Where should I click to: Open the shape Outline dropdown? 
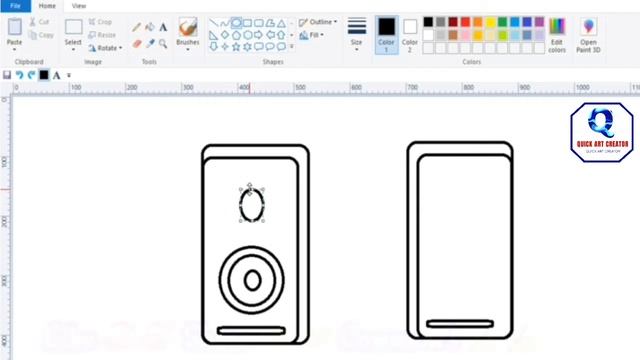318,22
